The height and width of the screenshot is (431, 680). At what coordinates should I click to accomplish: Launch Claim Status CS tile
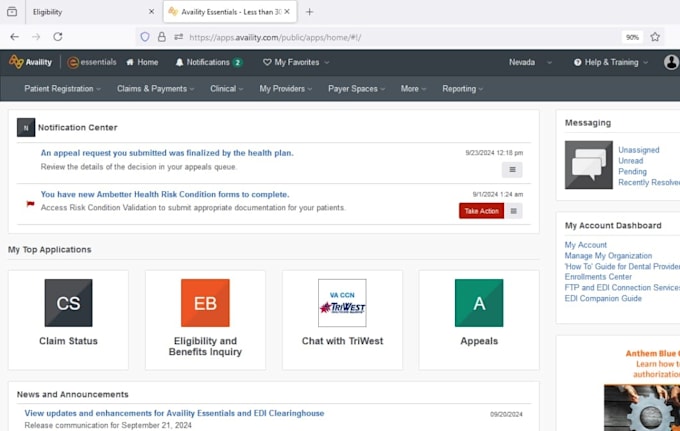(x=69, y=320)
